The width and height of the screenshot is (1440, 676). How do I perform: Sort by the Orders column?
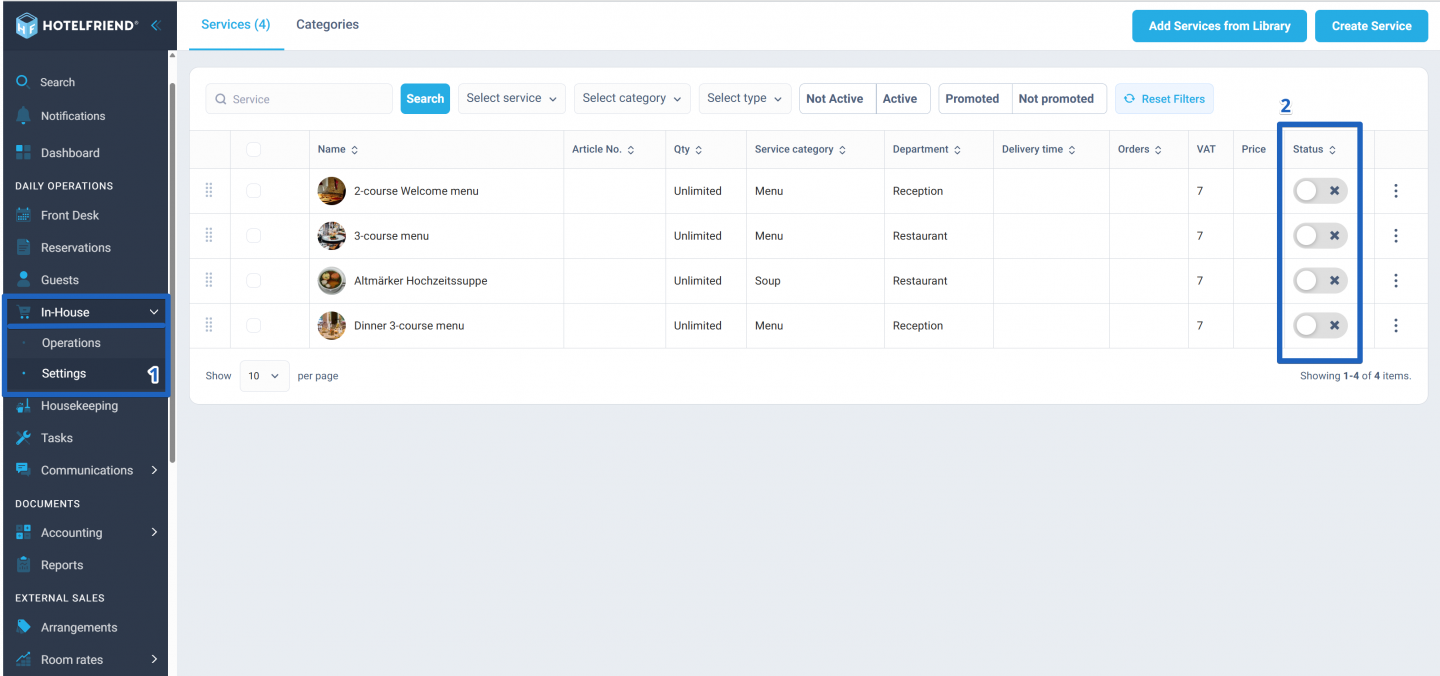(x=1158, y=150)
